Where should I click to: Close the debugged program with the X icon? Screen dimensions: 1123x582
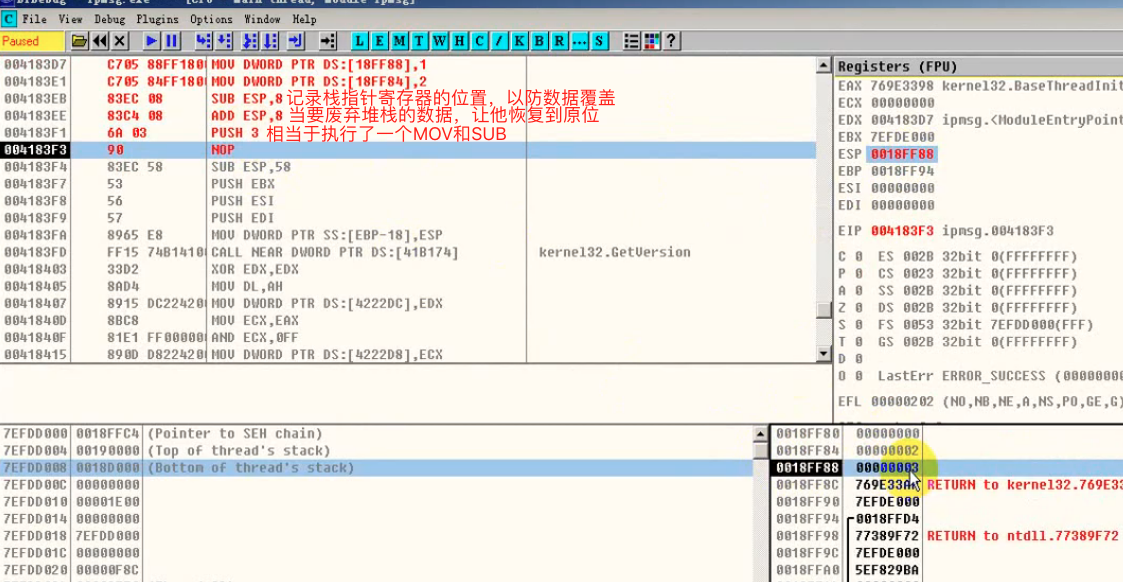pyautogui.click(x=120, y=41)
